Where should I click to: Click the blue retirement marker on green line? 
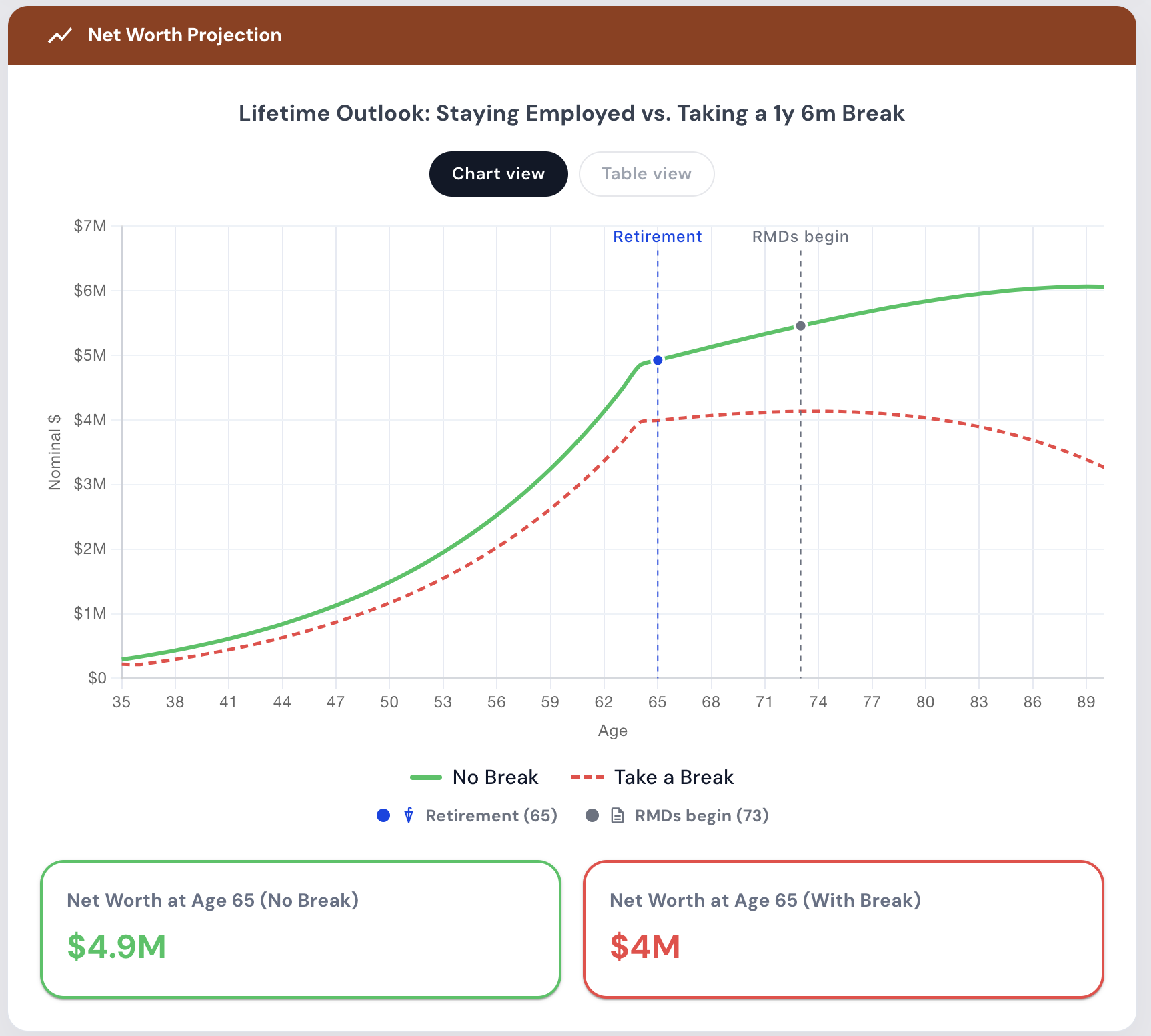658,360
